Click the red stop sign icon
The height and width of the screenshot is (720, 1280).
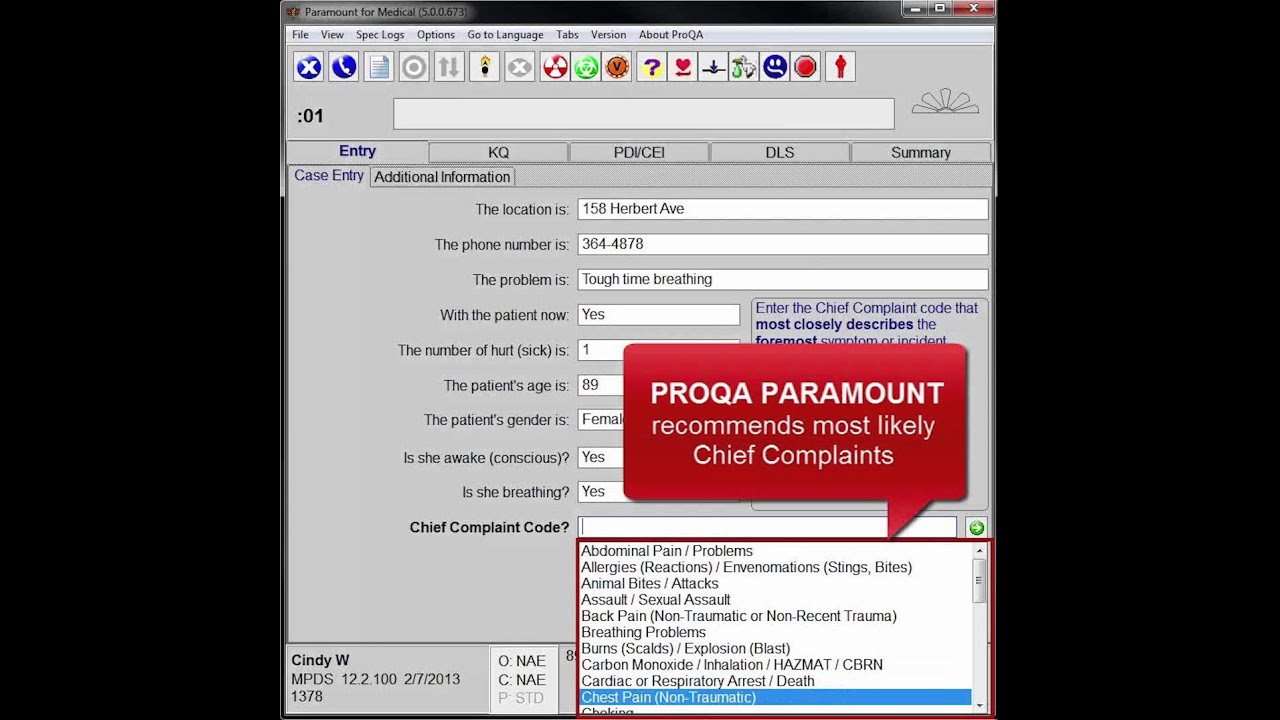(x=805, y=67)
